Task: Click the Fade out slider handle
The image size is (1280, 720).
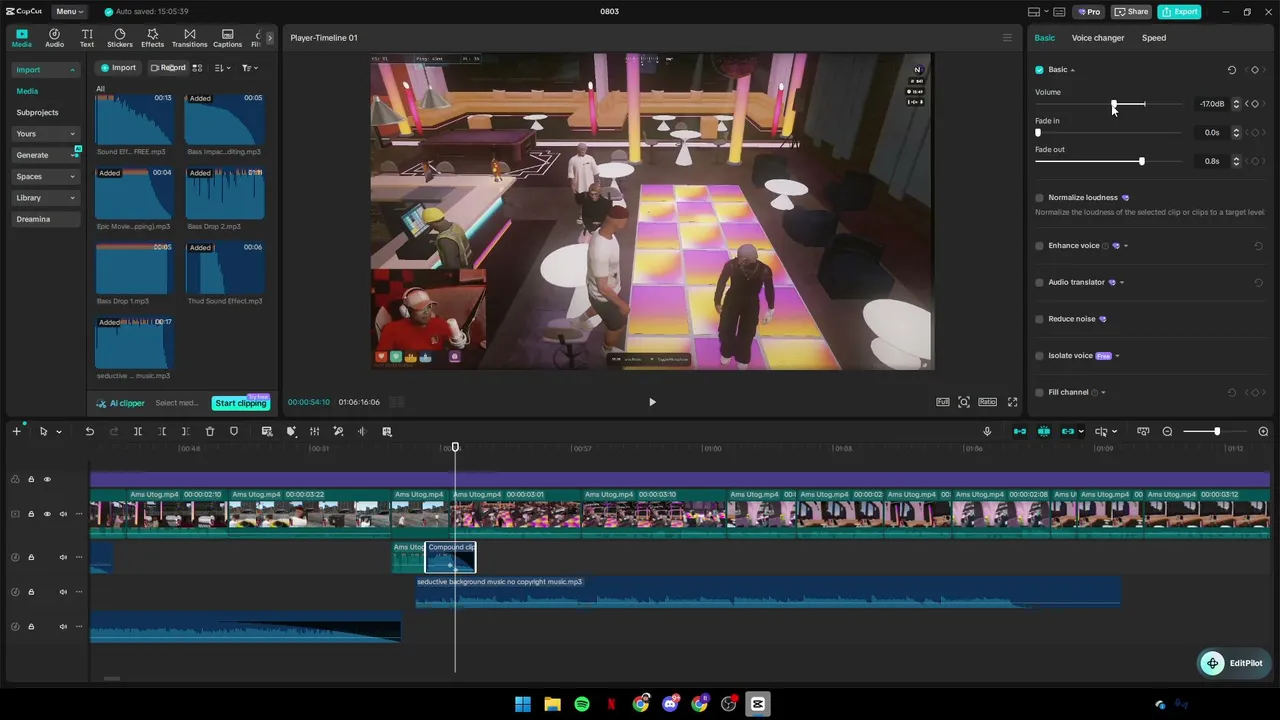Action: (x=1141, y=161)
